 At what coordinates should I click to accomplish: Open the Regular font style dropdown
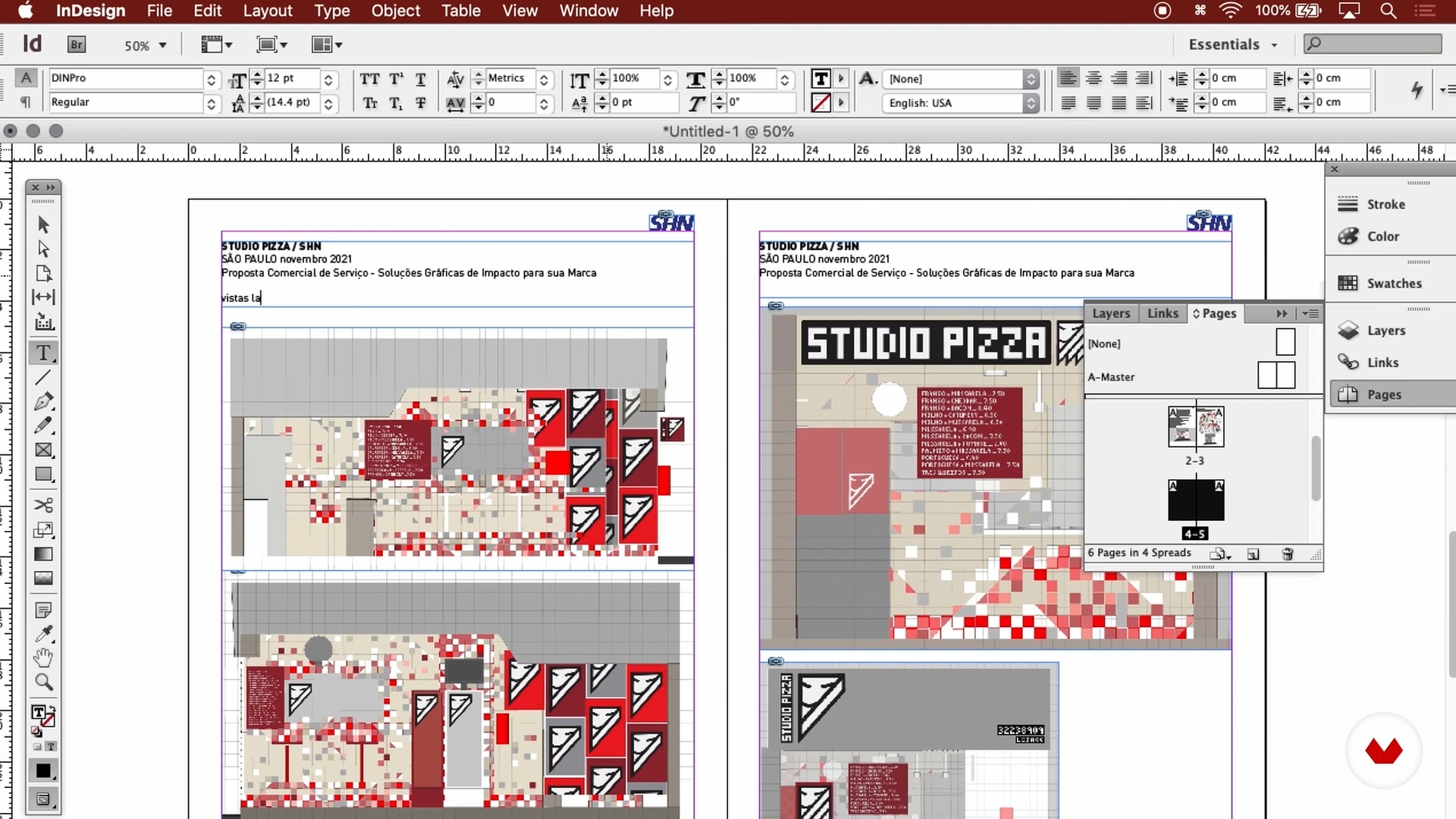tap(212, 103)
